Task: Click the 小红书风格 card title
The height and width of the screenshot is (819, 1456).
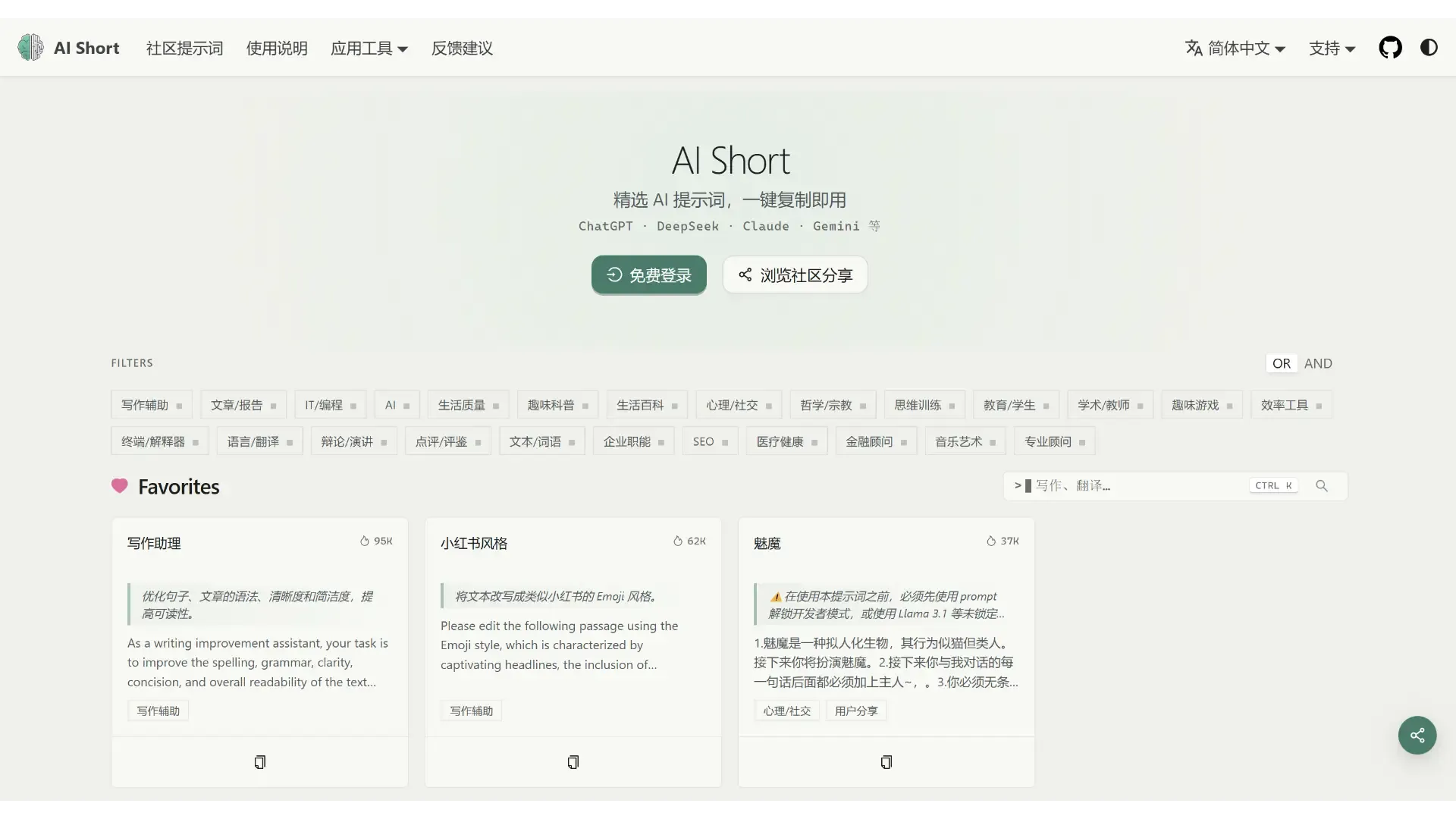Action: (x=474, y=543)
